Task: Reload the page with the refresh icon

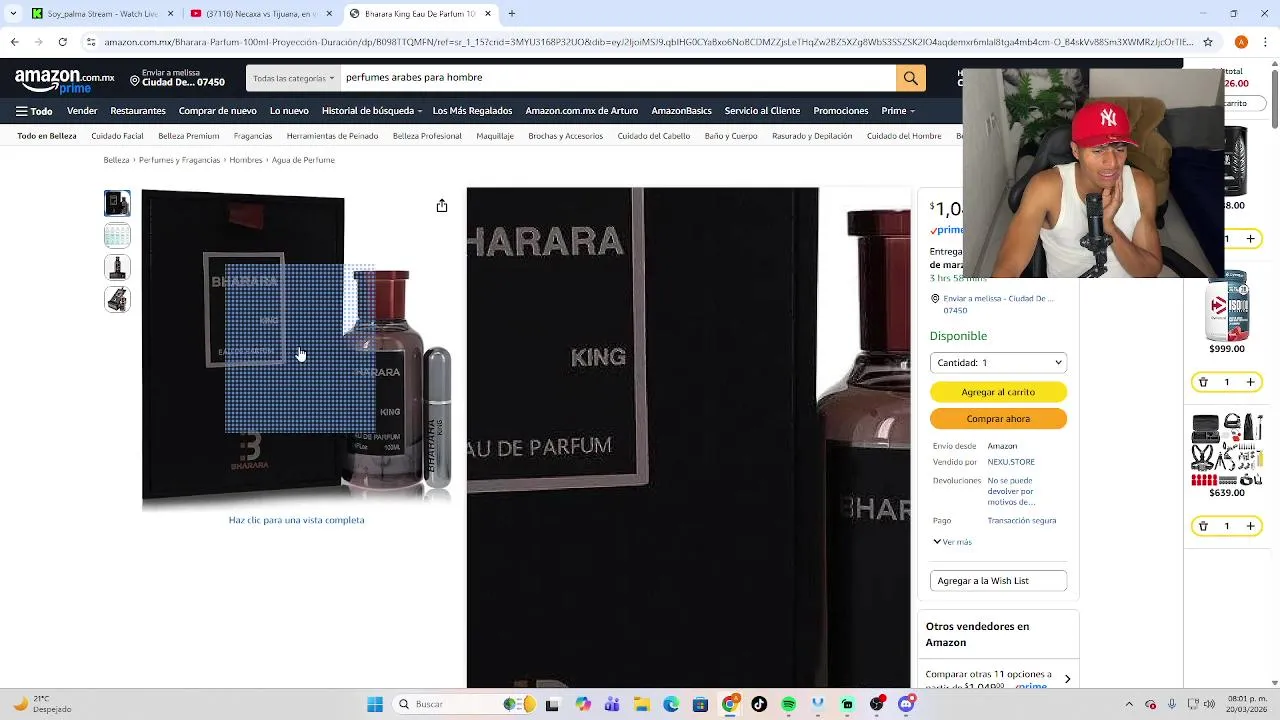Action: click(62, 42)
